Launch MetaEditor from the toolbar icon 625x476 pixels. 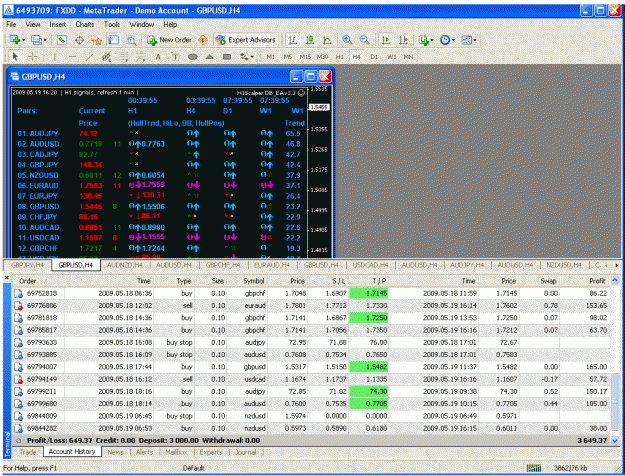[x=203, y=40]
